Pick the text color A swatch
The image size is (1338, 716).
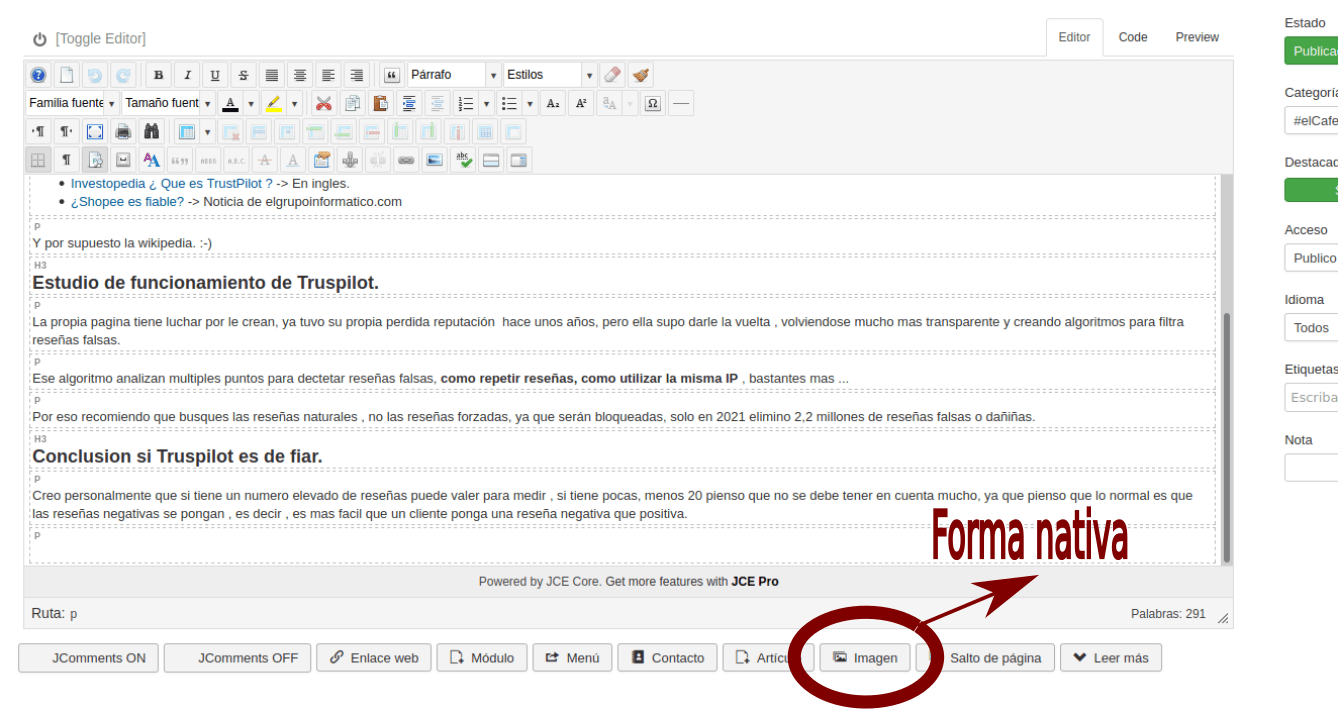[230, 103]
